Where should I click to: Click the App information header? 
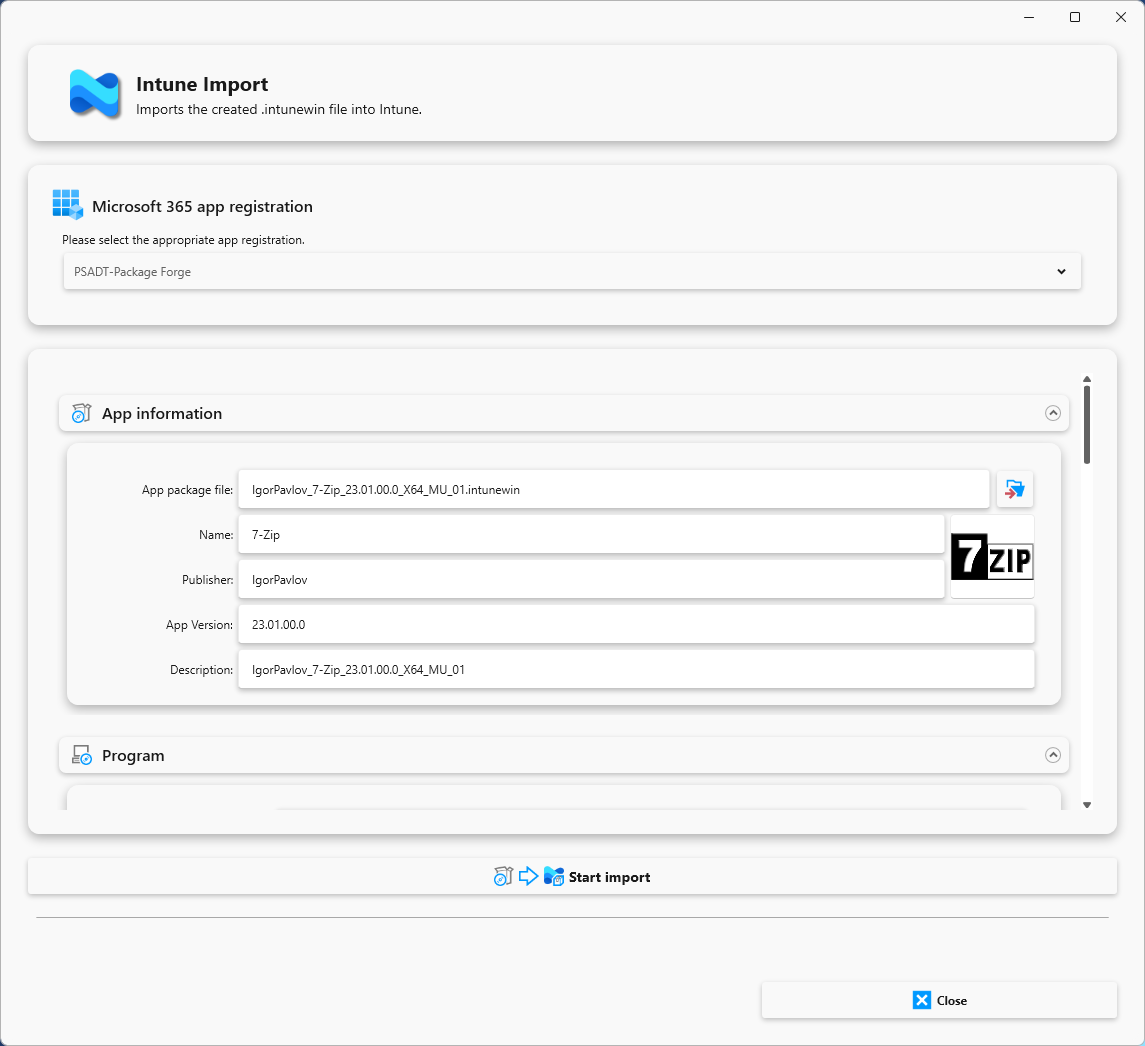(564, 413)
